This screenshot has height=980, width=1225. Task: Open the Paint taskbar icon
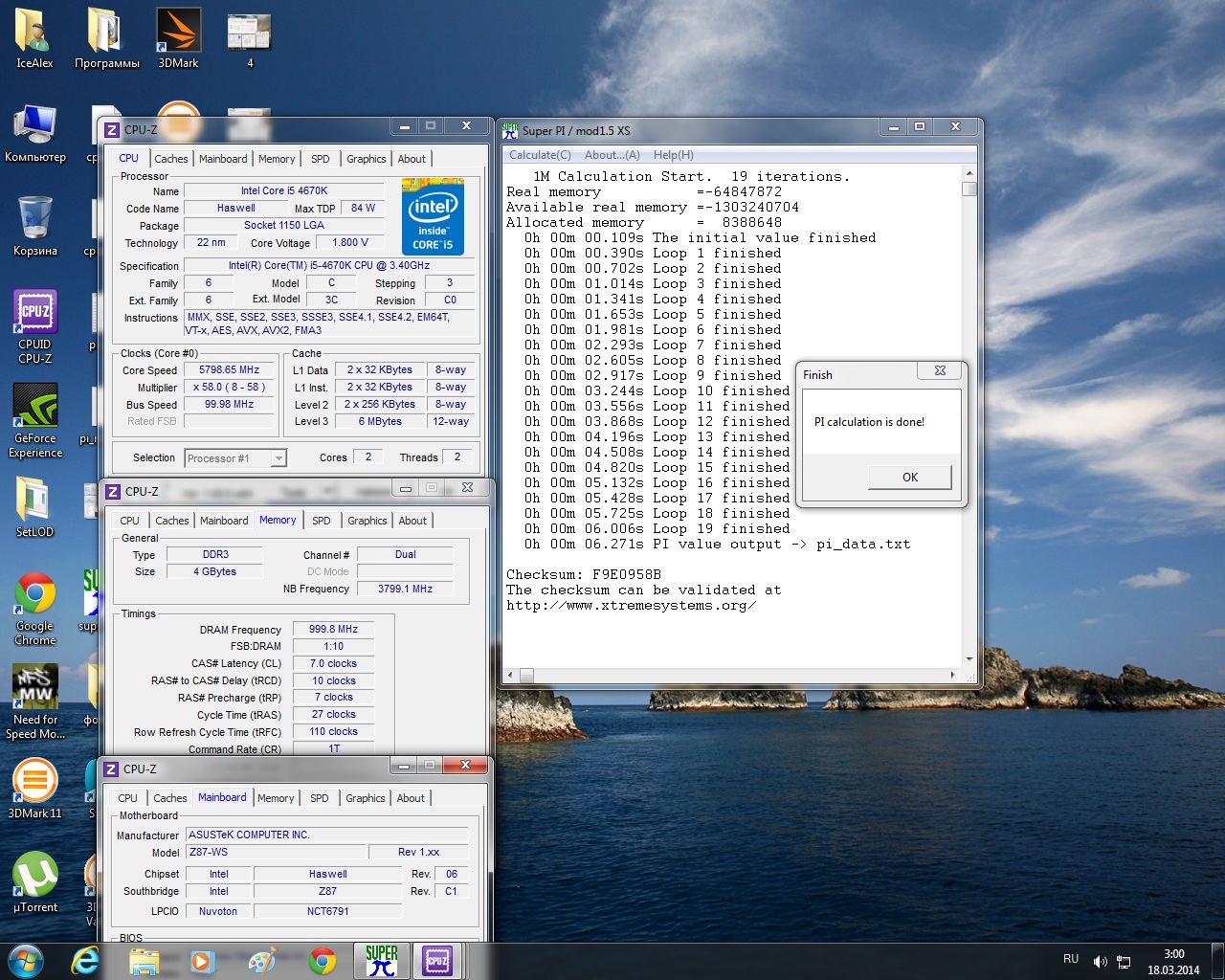tap(262, 961)
